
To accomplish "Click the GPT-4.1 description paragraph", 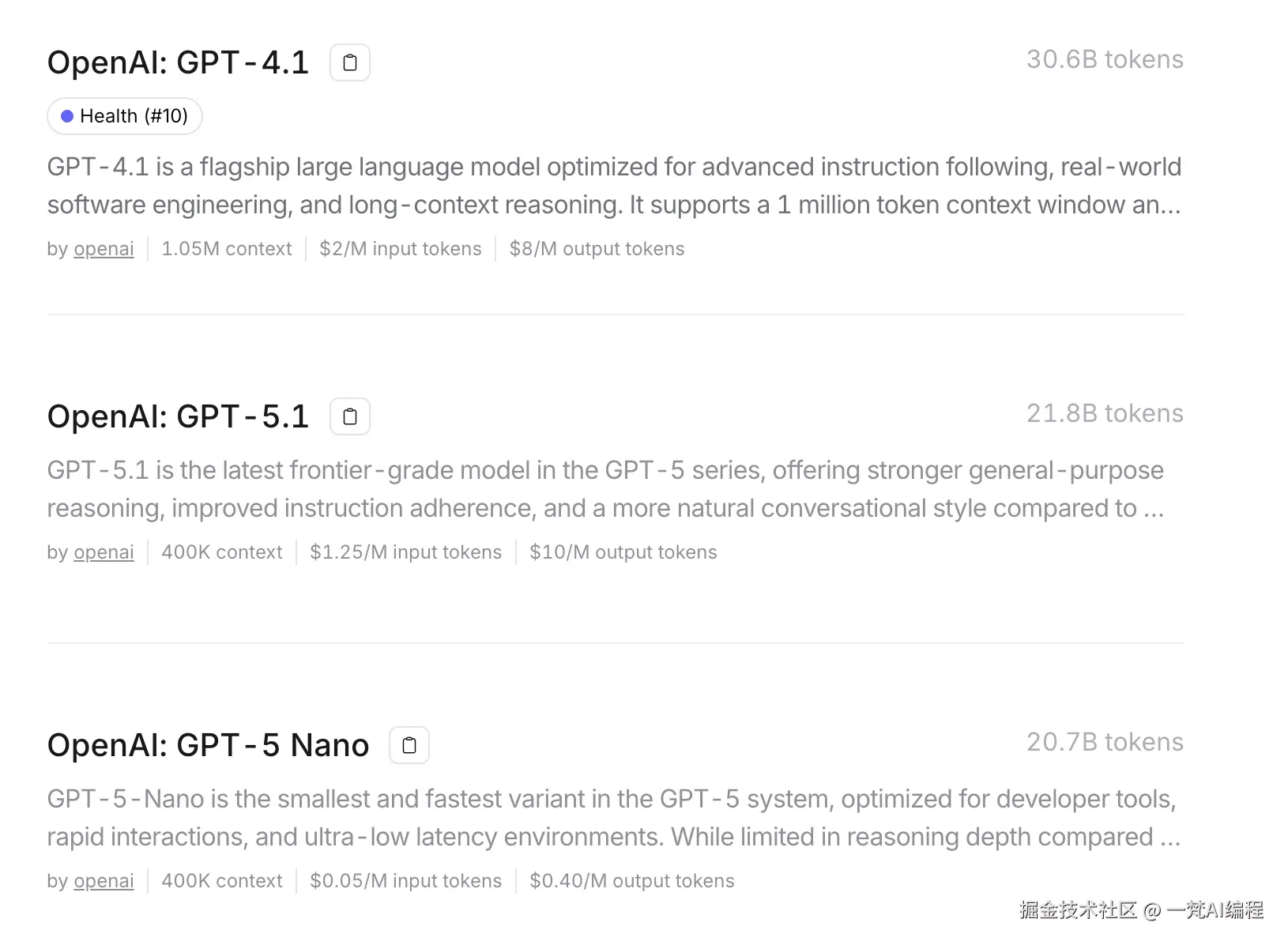I will (614, 186).
